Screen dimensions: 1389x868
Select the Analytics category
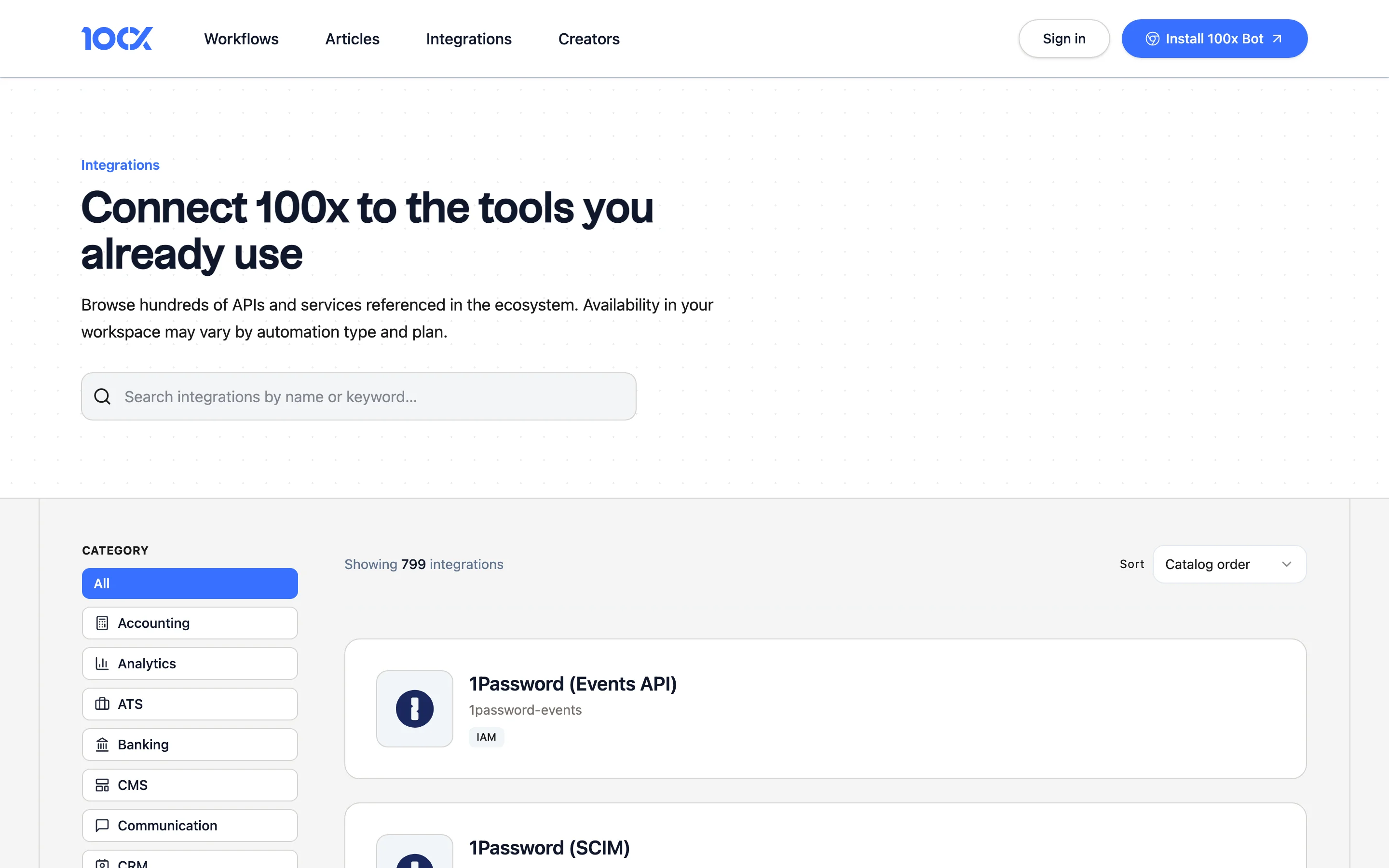click(x=190, y=663)
